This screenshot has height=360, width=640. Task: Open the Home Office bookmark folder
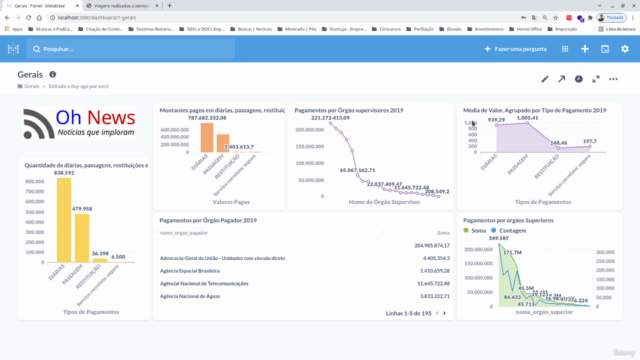click(x=526, y=29)
